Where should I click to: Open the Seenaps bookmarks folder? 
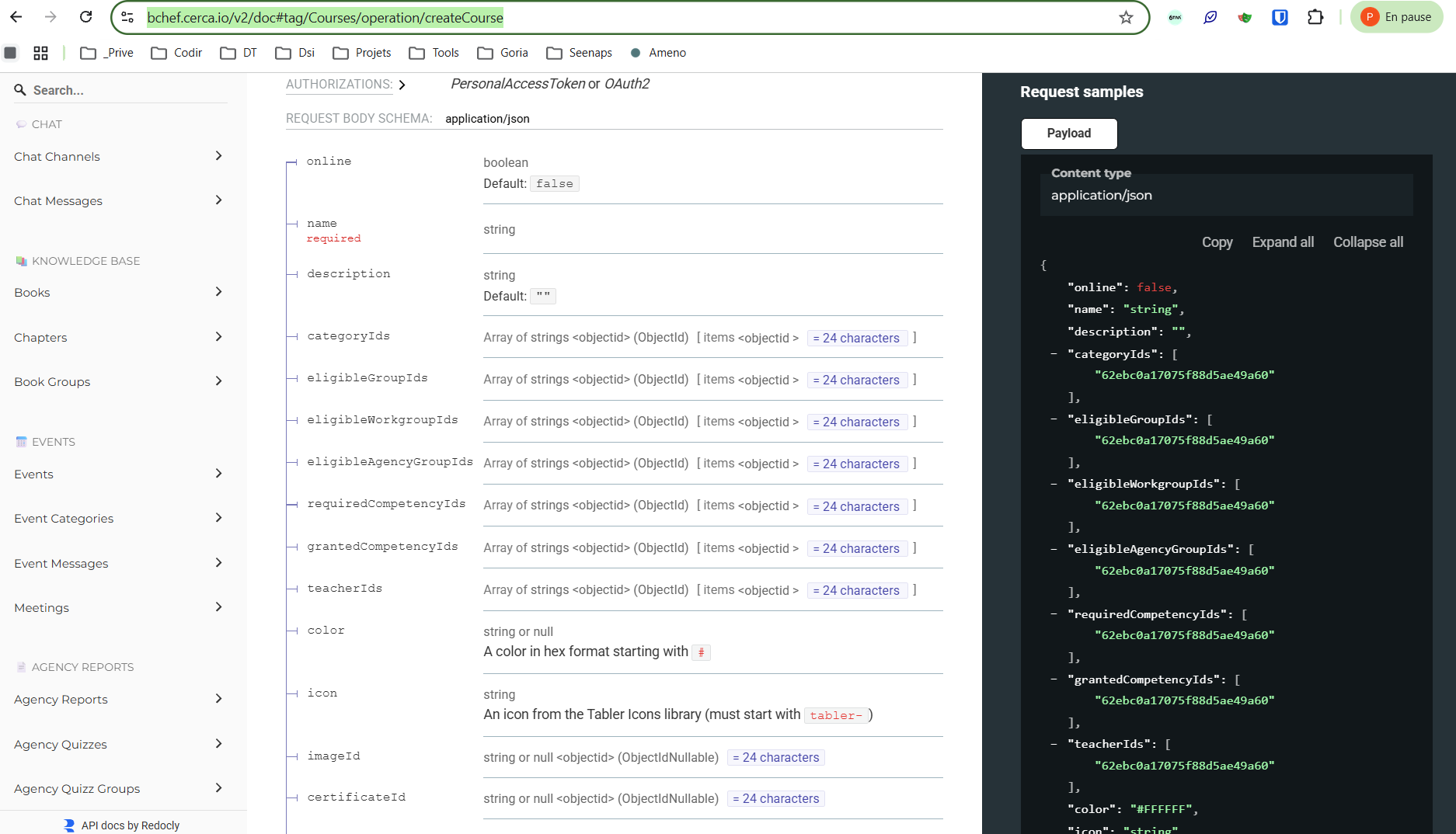580,53
